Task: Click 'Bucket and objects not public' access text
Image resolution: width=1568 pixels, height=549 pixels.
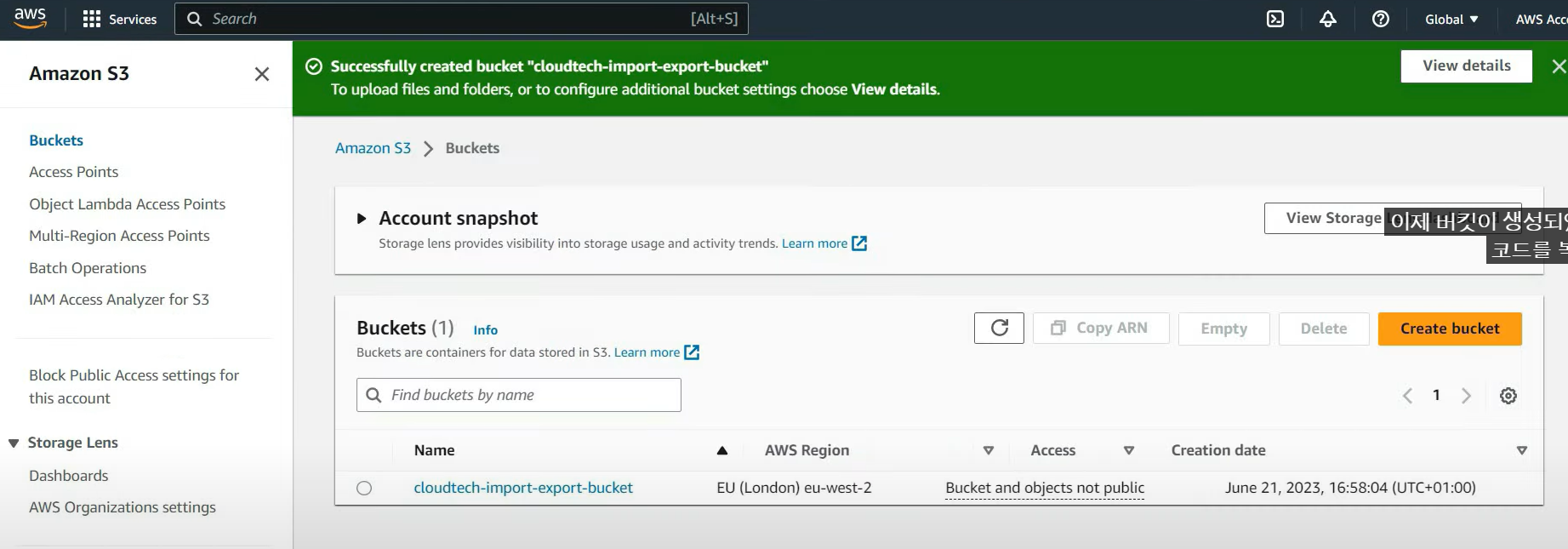Action: (x=1045, y=489)
